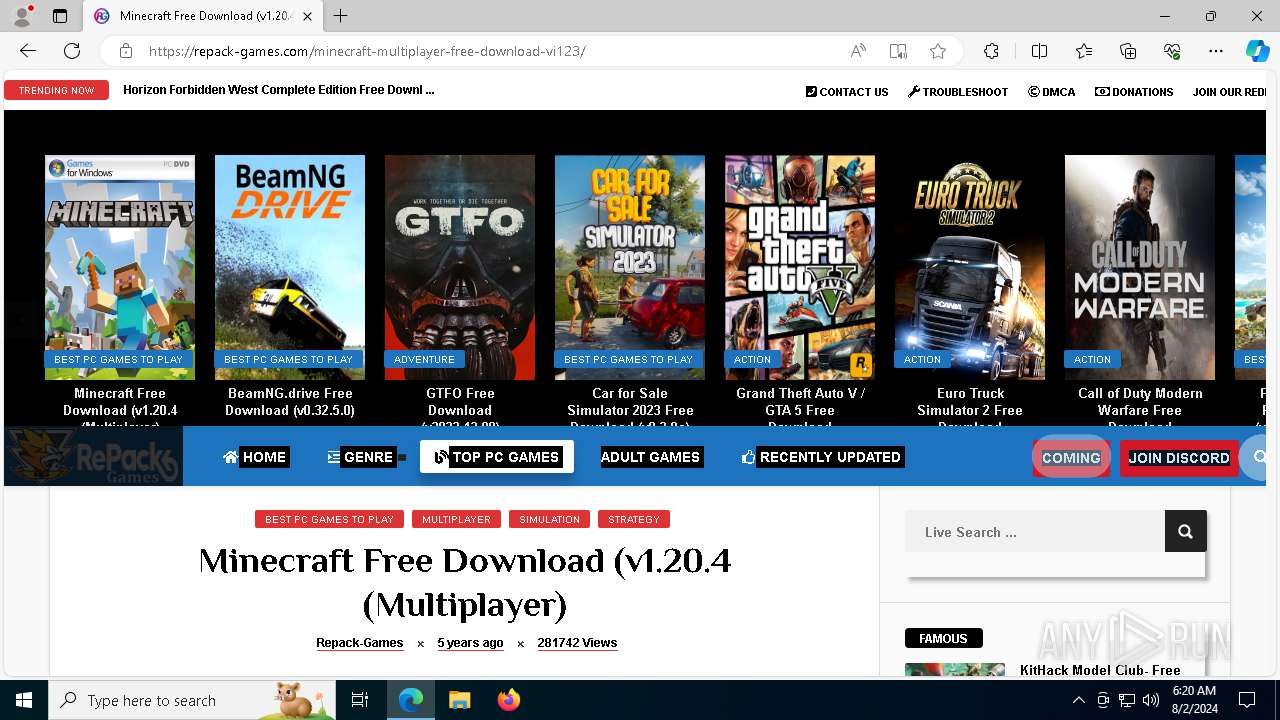Viewport: 1280px width, 720px height.
Task: Open the GTFO cover thumbnail
Action: (460, 267)
